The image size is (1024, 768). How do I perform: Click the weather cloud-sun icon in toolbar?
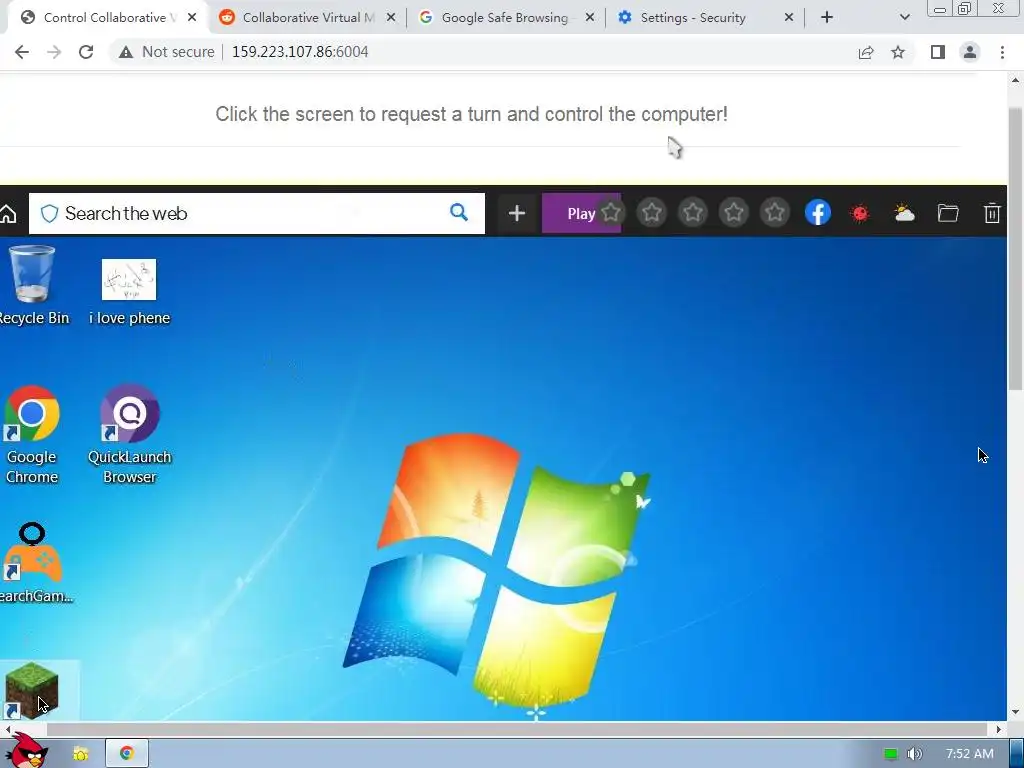point(904,213)
